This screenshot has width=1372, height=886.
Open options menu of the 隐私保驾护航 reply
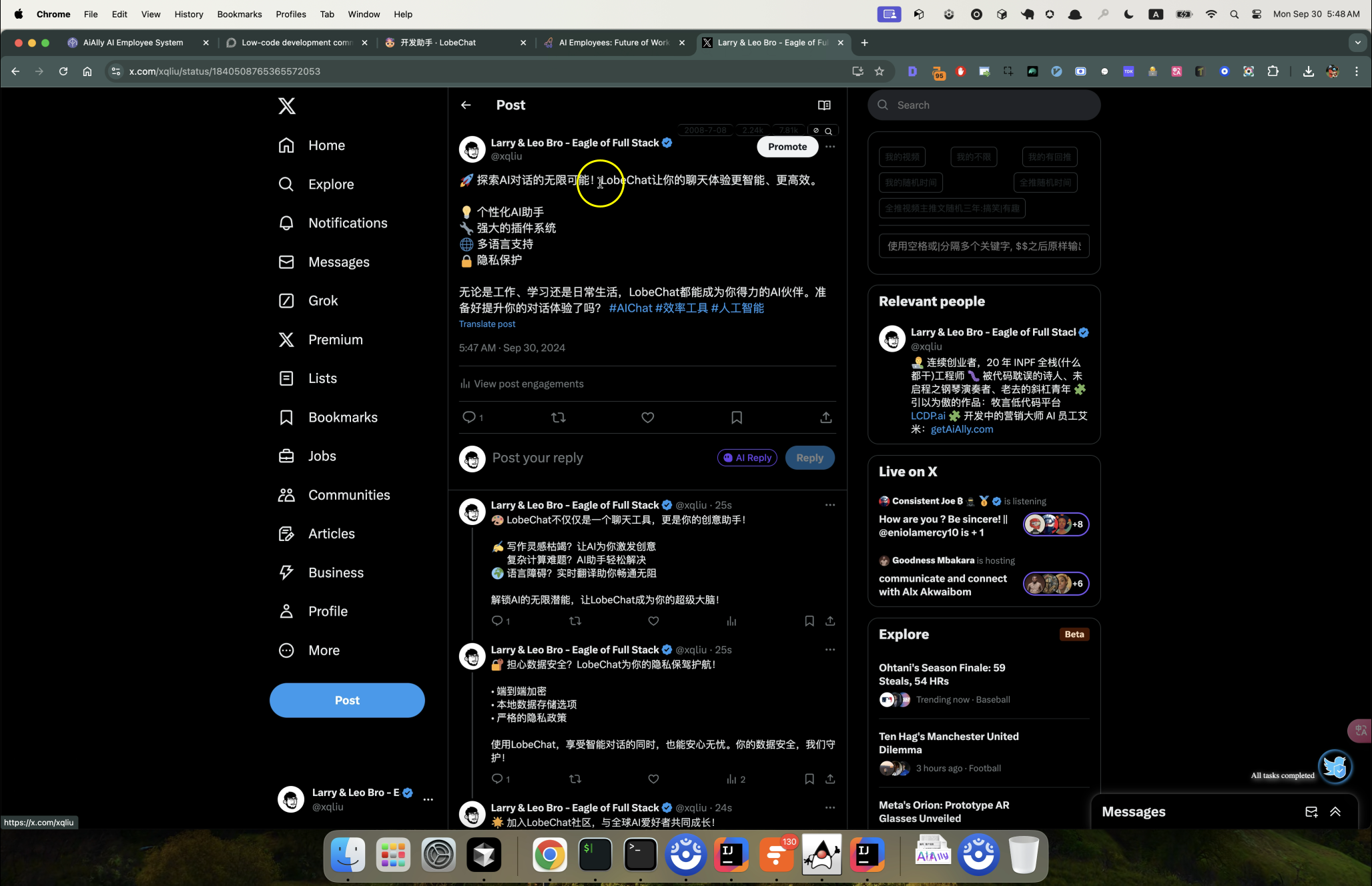pyautogui.click(x=830, y=649)
